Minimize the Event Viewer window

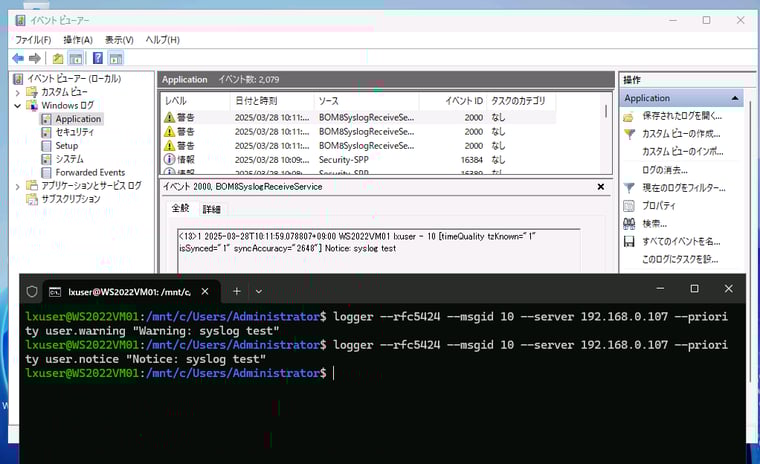[673, 20]
